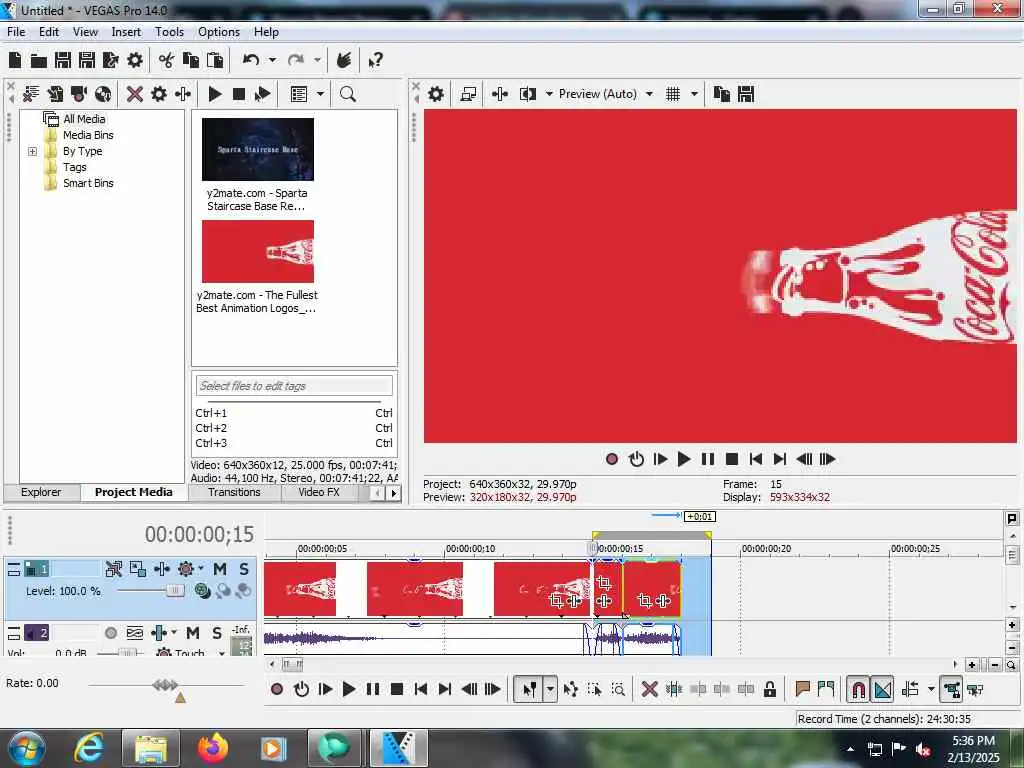Open track 1 automation settings dropdown

click(201, 568)
